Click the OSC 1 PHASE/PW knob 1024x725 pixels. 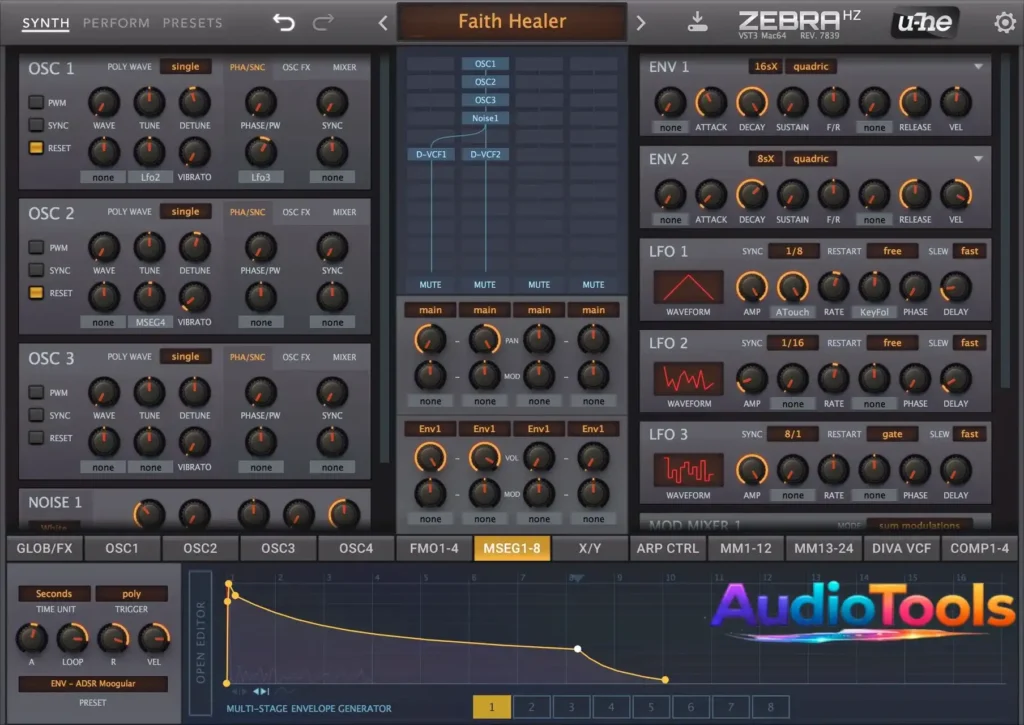[x=261, y=103]
